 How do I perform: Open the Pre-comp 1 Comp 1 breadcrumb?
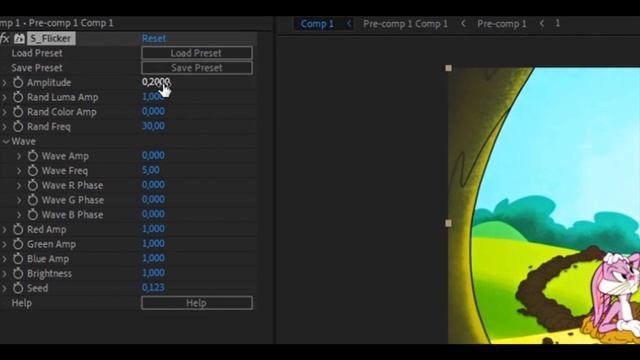(405, 24)
